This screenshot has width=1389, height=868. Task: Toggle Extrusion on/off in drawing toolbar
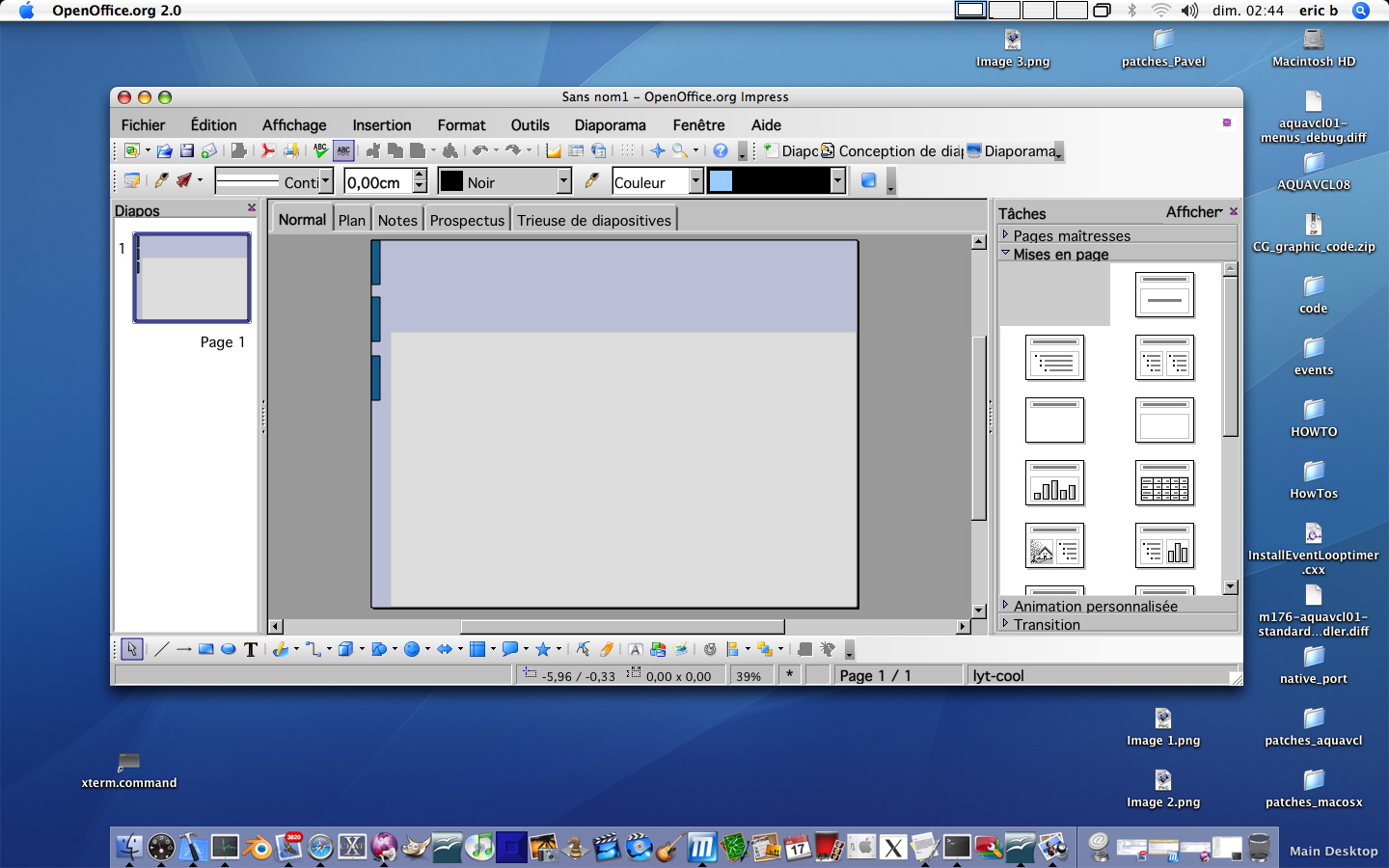804,649
